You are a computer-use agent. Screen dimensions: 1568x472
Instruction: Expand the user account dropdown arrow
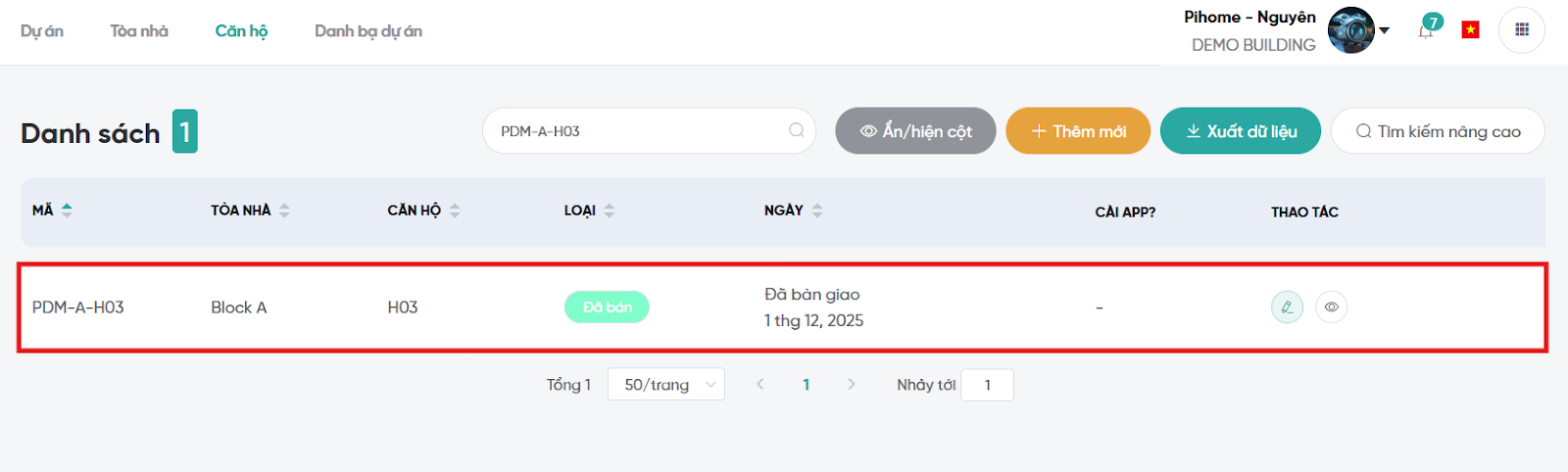[x=1385, y=30]
